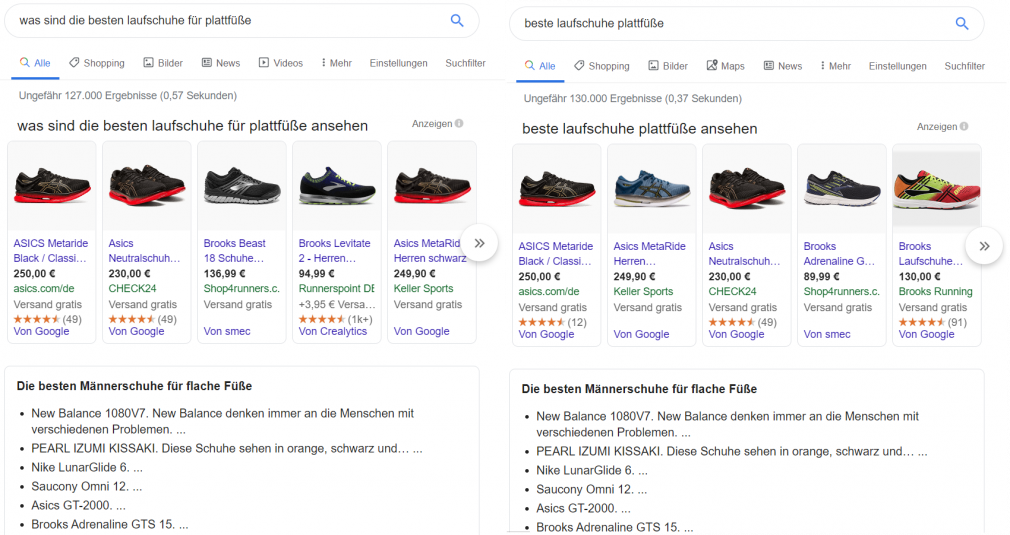Open the Brooks Levitate 2 shoe image
Image resolution: width=1010 pixels, height=535 pixels.
[337, 187]
